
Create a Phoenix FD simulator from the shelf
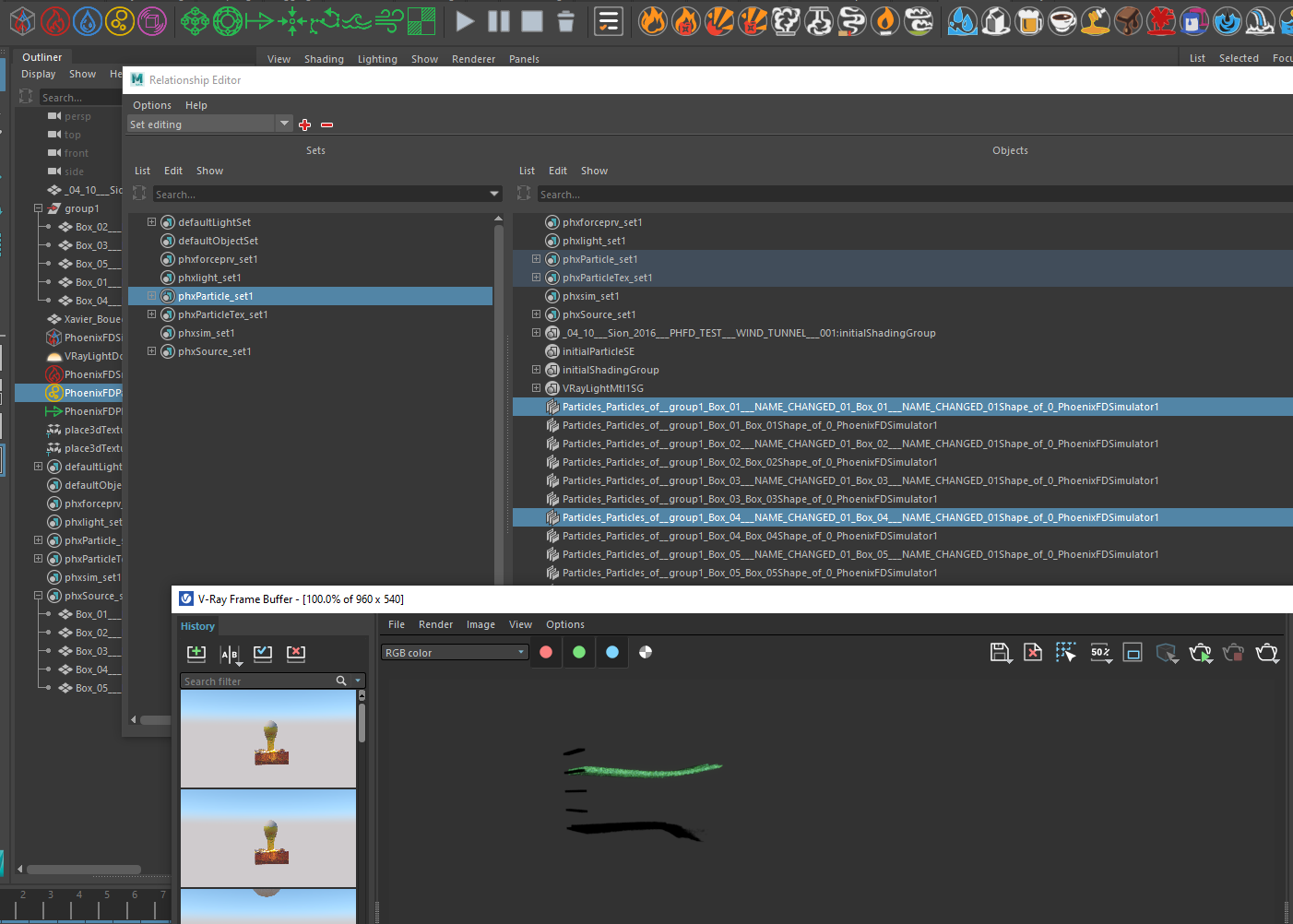click(22, 20)
